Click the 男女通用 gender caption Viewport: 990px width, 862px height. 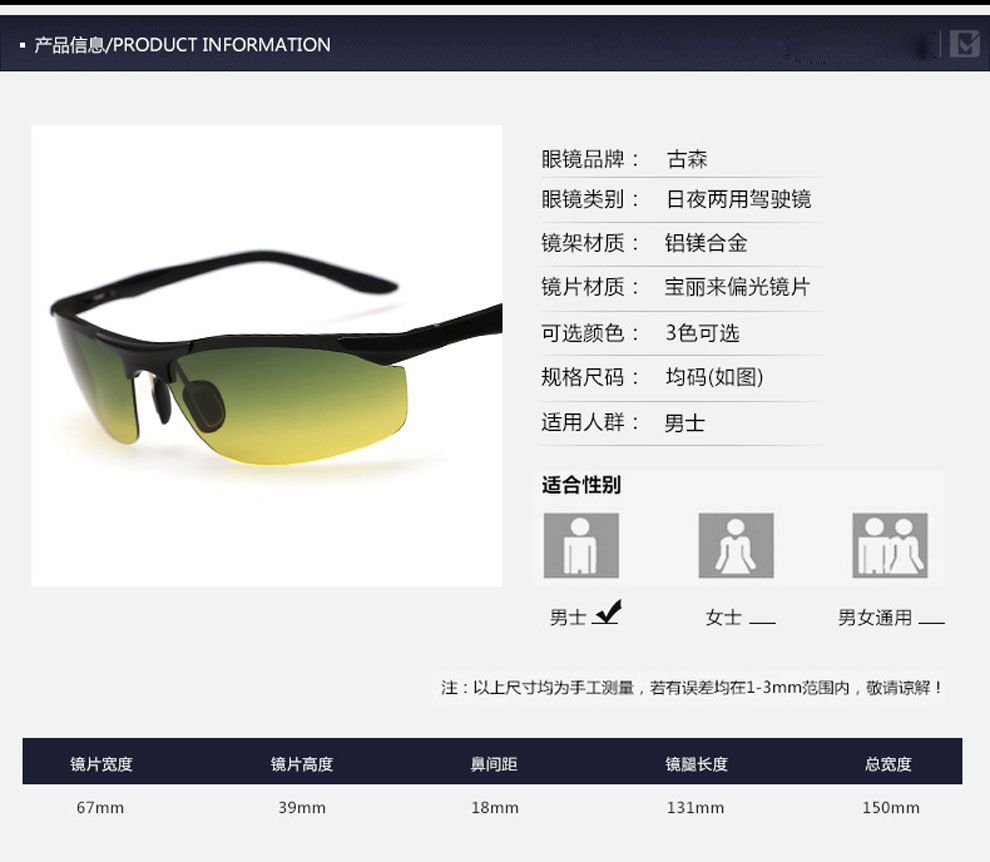pos(874,617)
